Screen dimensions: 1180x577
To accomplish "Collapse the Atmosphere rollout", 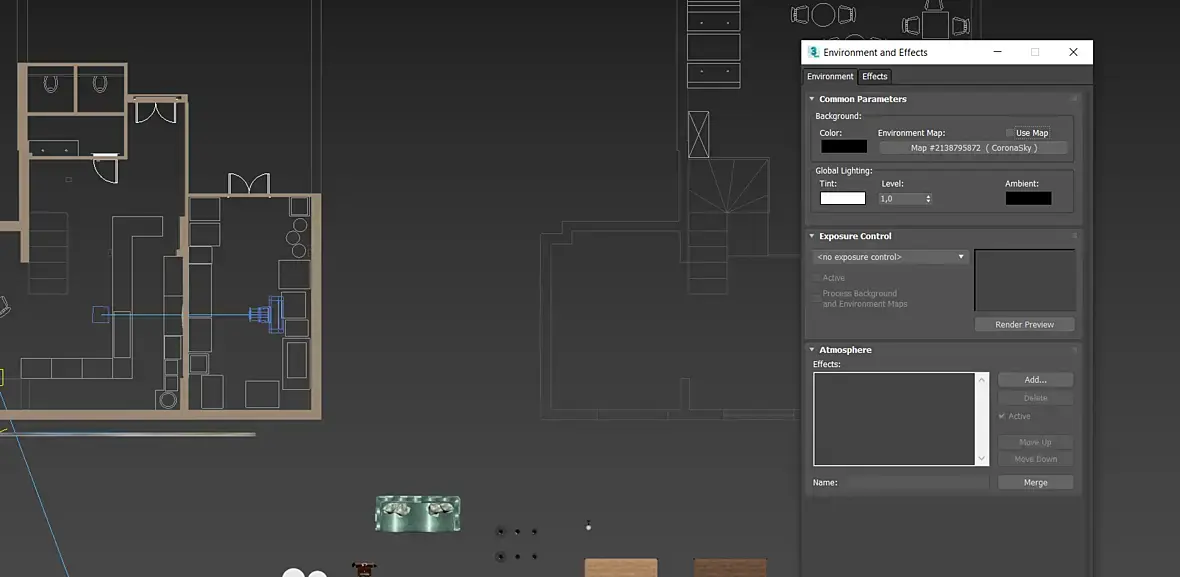I will 812,350.
